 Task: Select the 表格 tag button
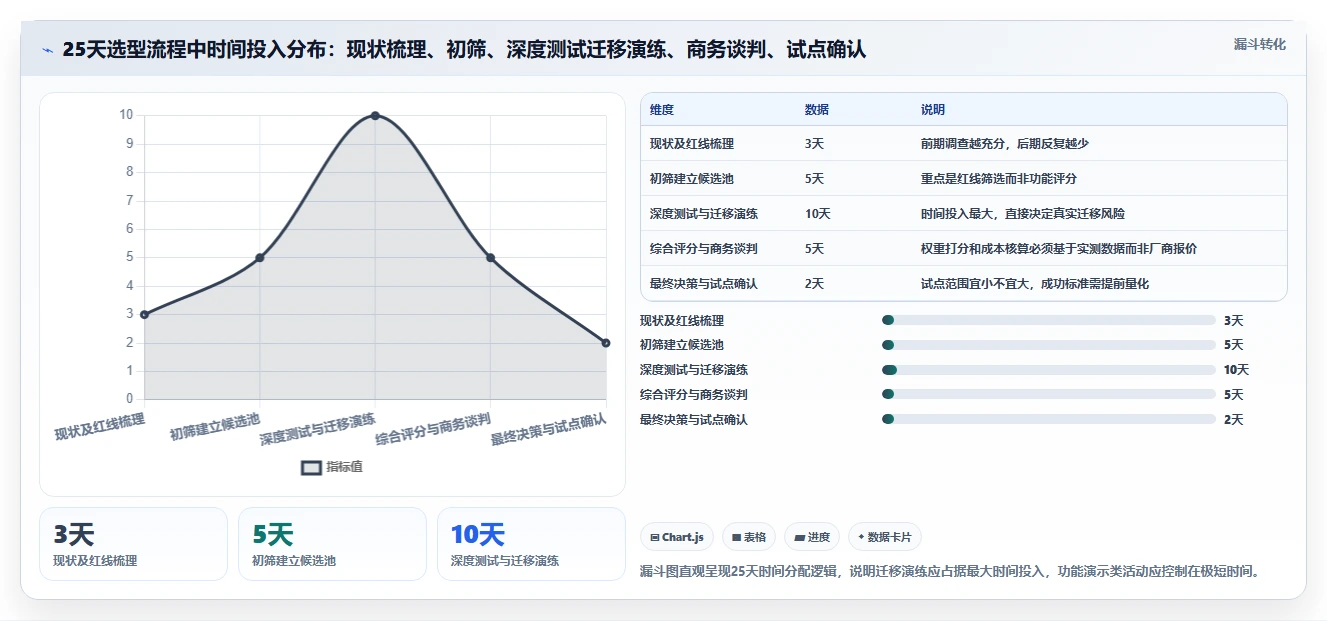(x=748, y=537)
